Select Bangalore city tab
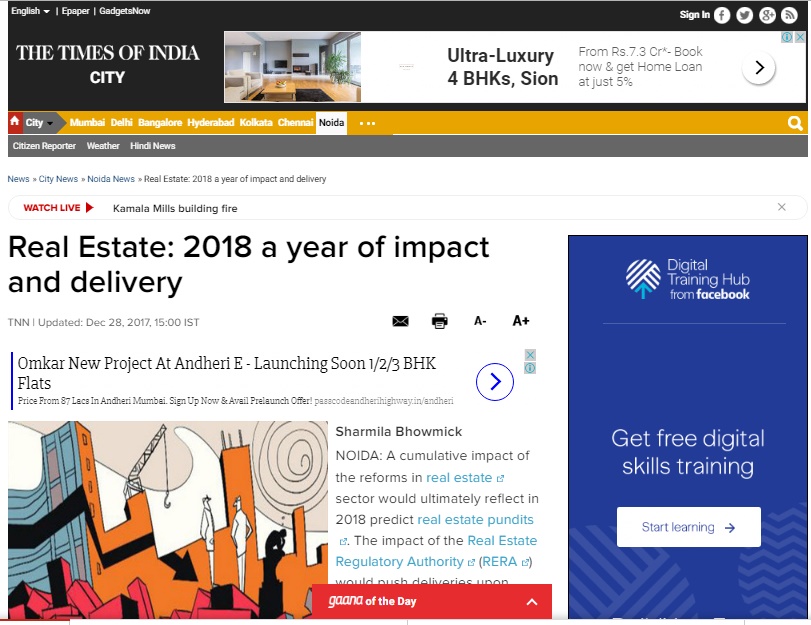The width and height of the screenshot is (811, 625). click(160, 123)
